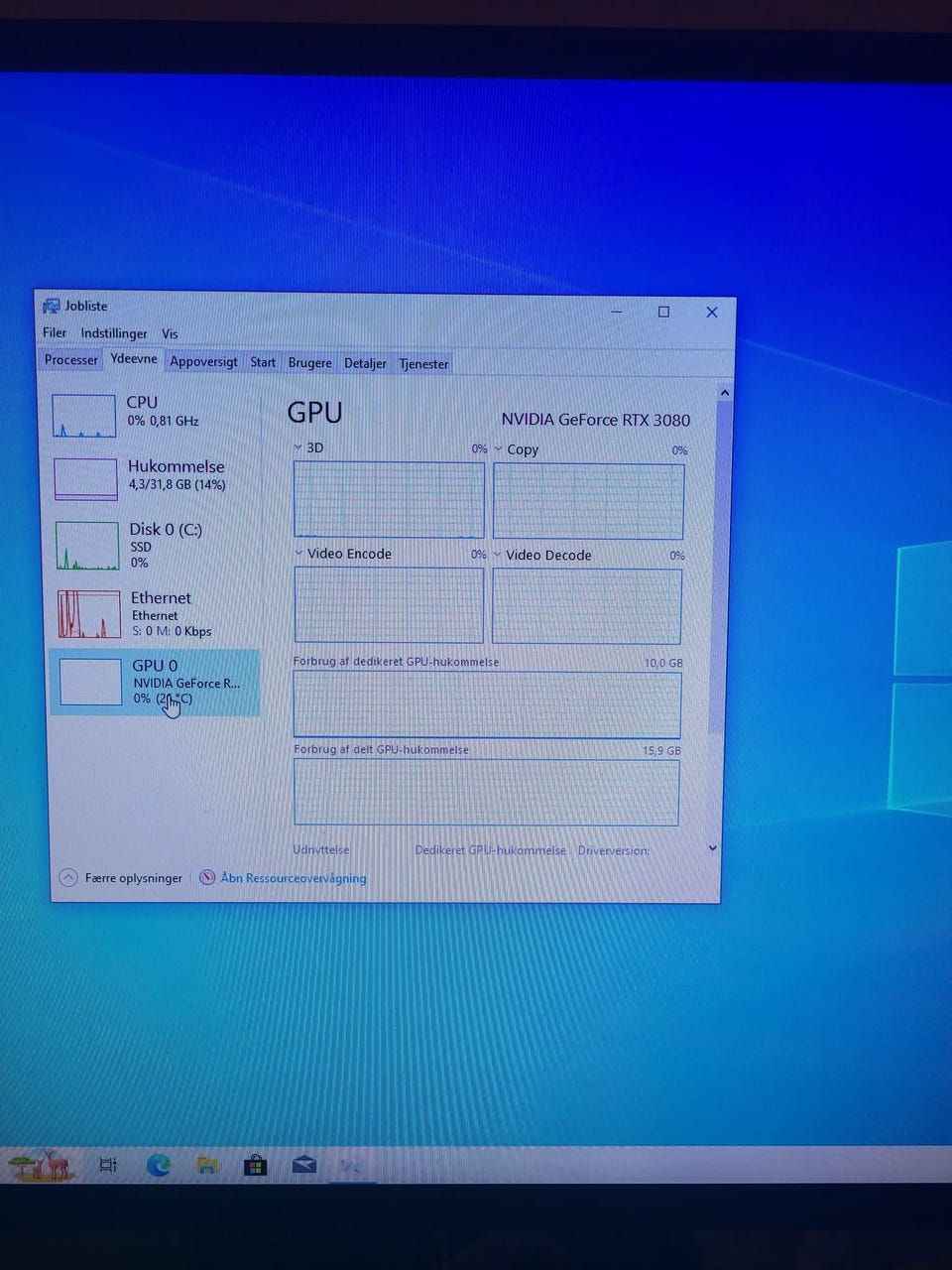Click the Copy engine graph
Screen dimensions: 952x1270
pos(589,502)
